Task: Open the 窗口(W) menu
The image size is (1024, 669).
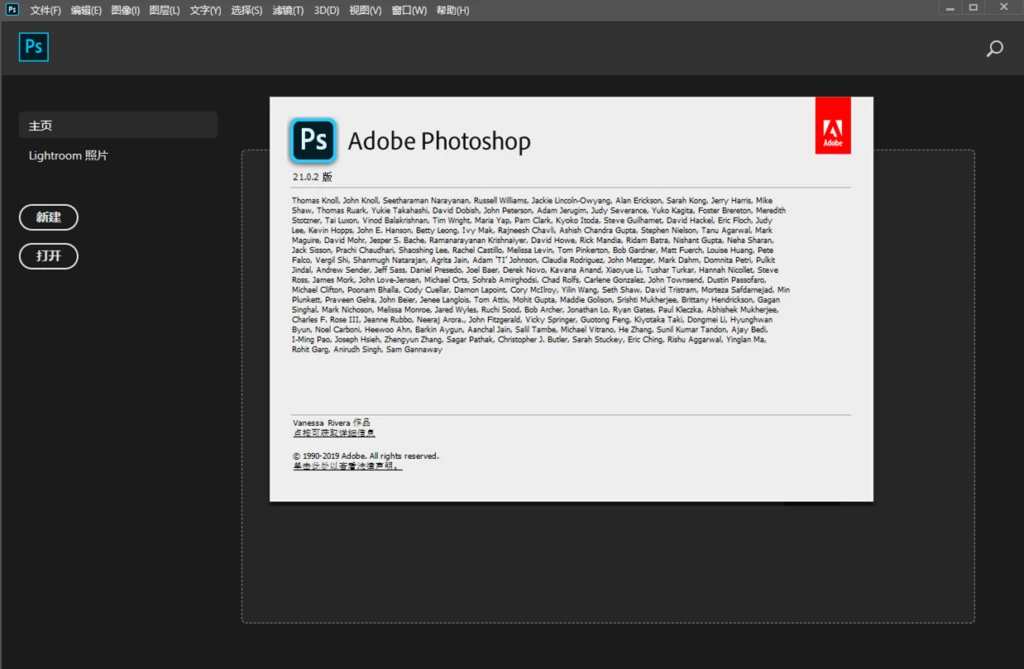Action: 409,10
